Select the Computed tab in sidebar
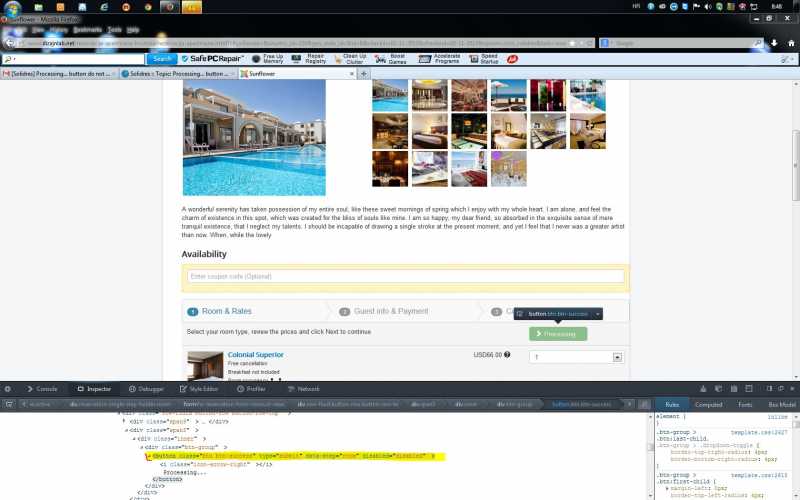The width and height of the screenshot is (800, 500). (708, 404)
